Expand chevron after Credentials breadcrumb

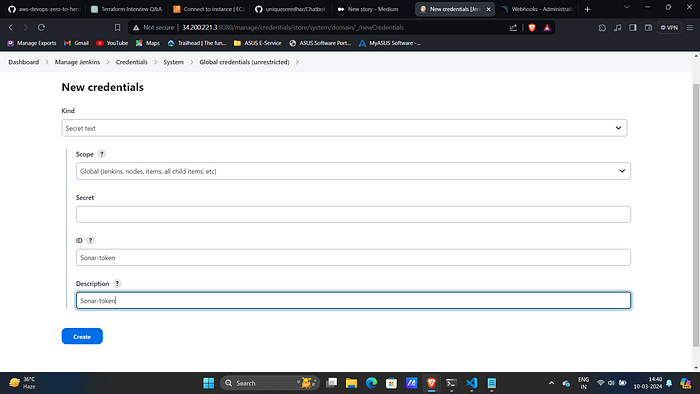(x=155, y=62)
